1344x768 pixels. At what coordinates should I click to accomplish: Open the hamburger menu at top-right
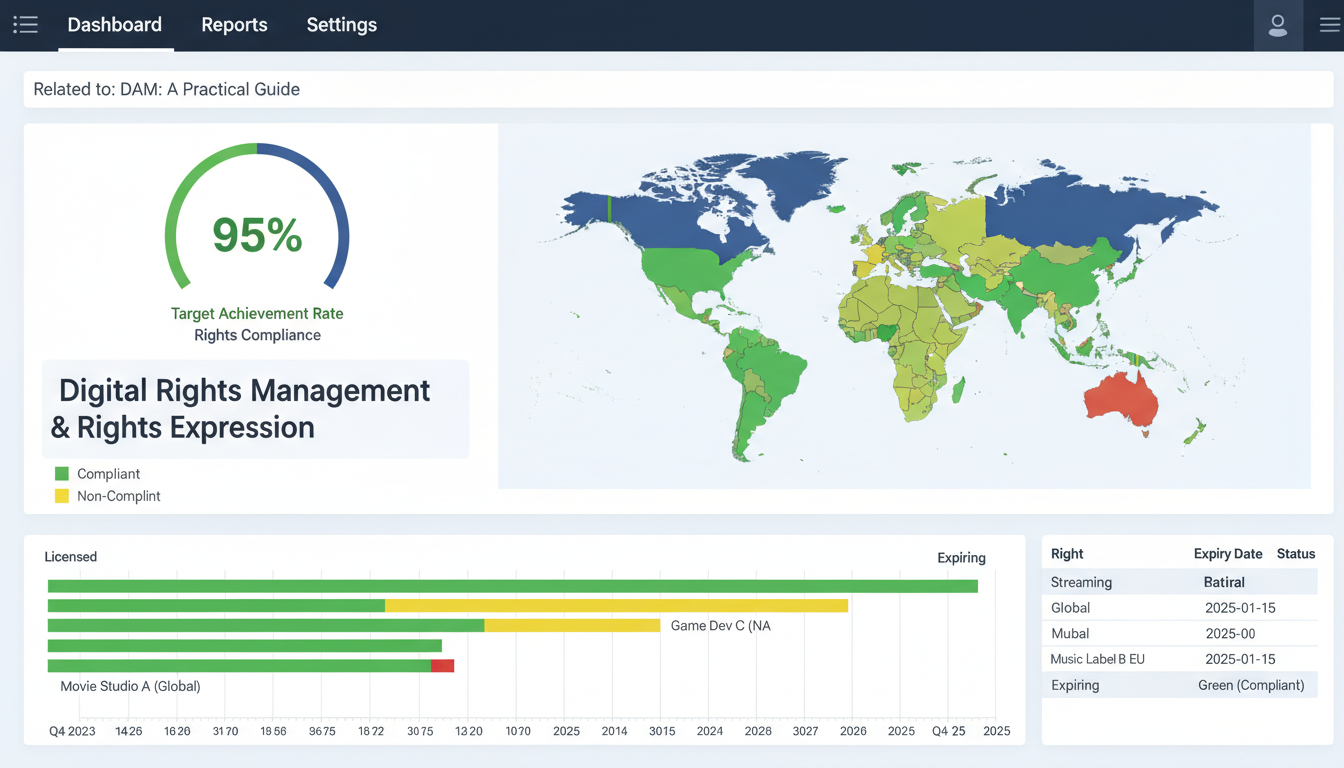pyautogui.click(x=1330, y=25)
